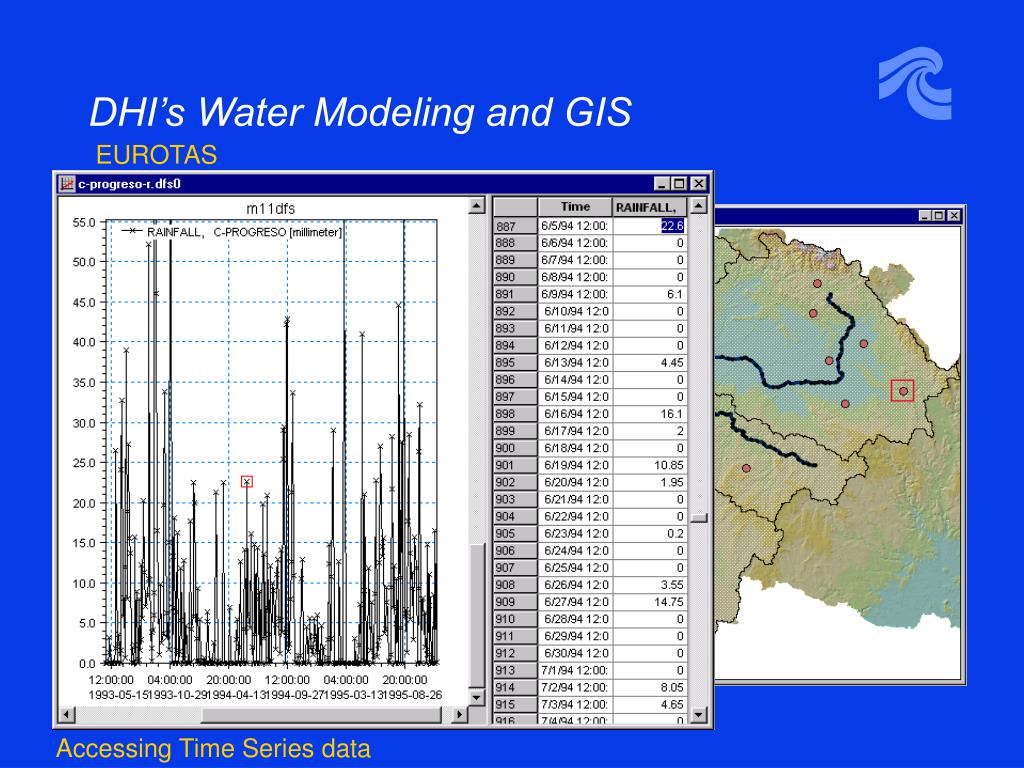Click the rainfall value 4.45

[650, 362]
